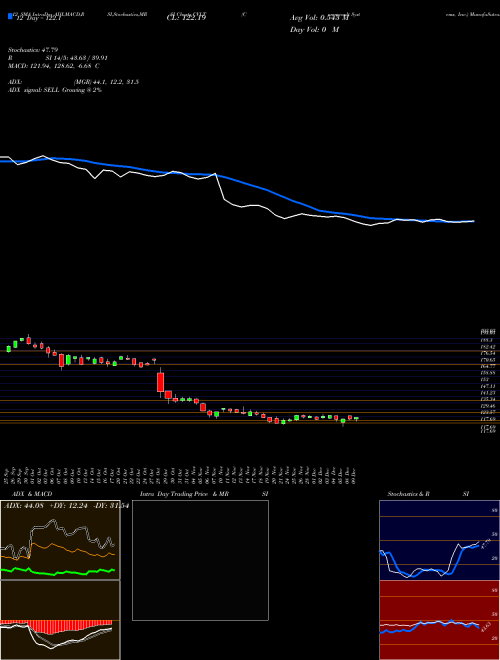Click the 182.42 price axis label

(488, 347)
